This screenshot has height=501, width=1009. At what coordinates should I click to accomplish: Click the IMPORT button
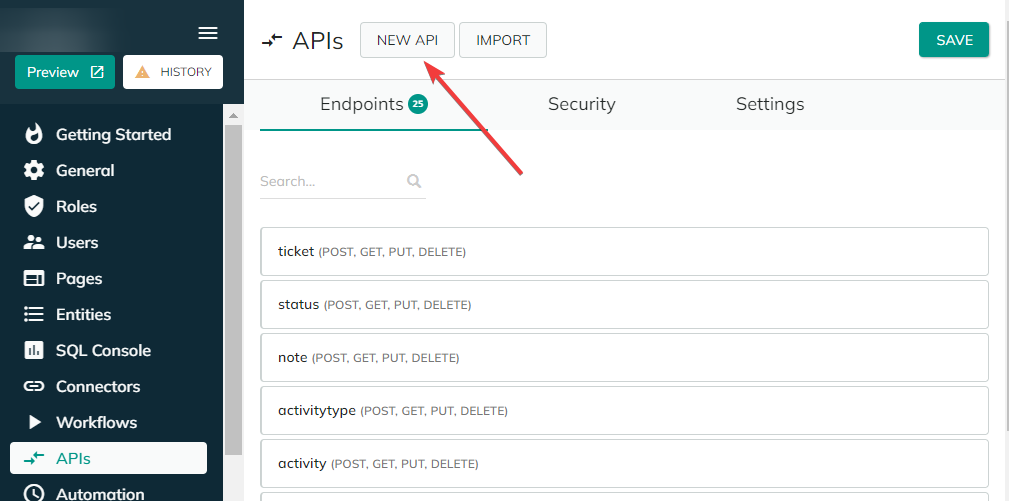(x=503, y=40)
